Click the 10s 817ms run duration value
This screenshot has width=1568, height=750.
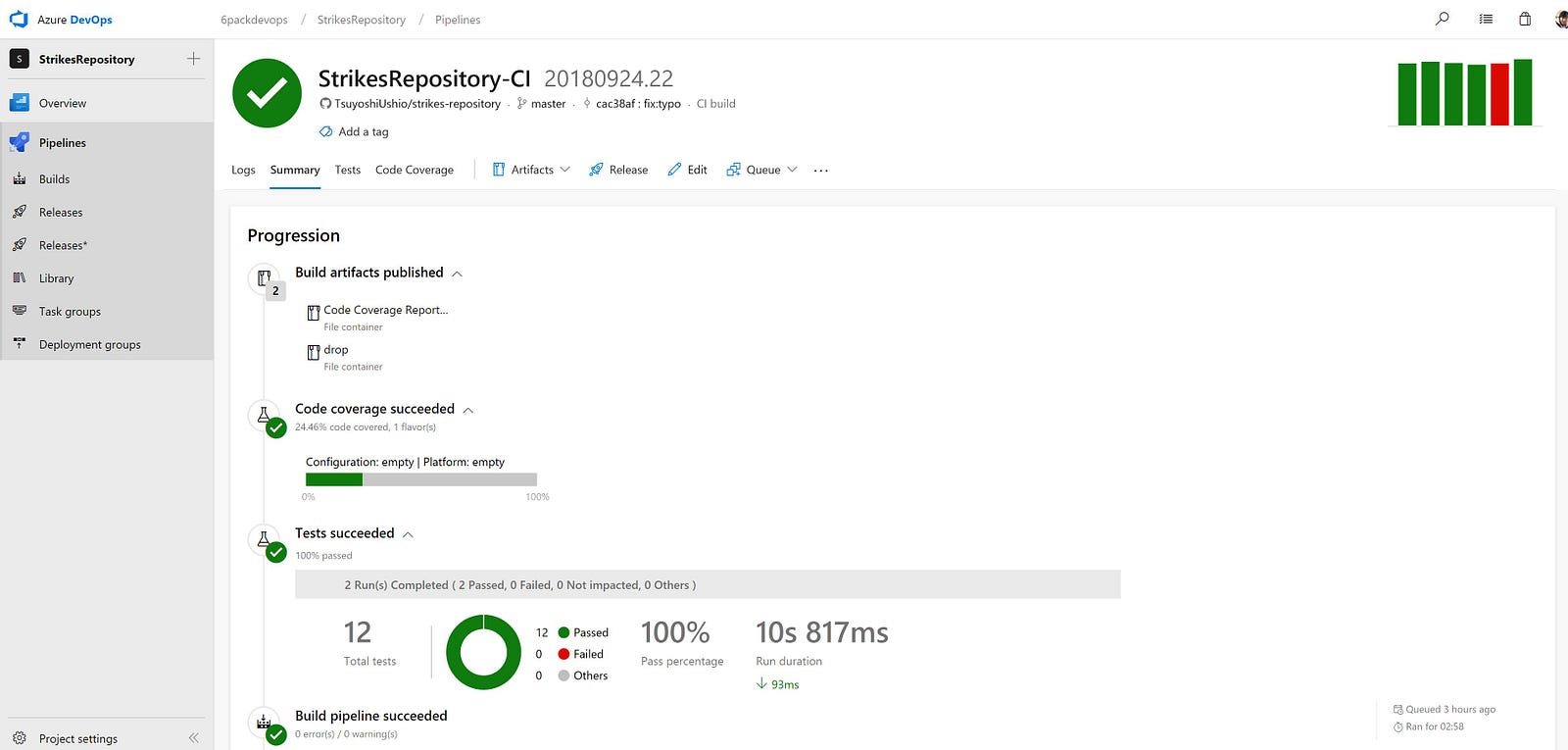tap(821, 632)
